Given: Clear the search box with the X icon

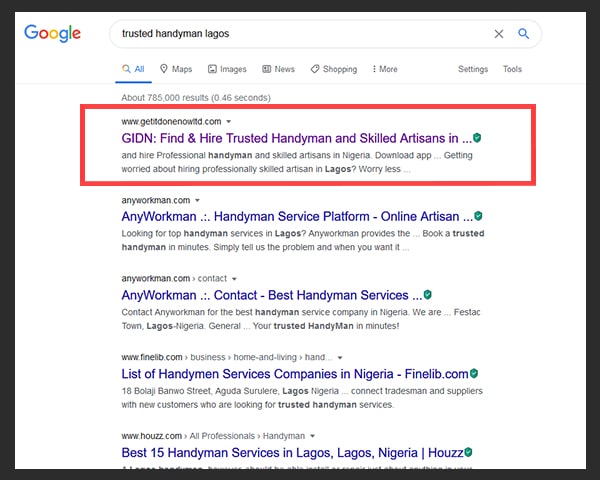Looking at the screenshot, I should (x=499, y=34).
